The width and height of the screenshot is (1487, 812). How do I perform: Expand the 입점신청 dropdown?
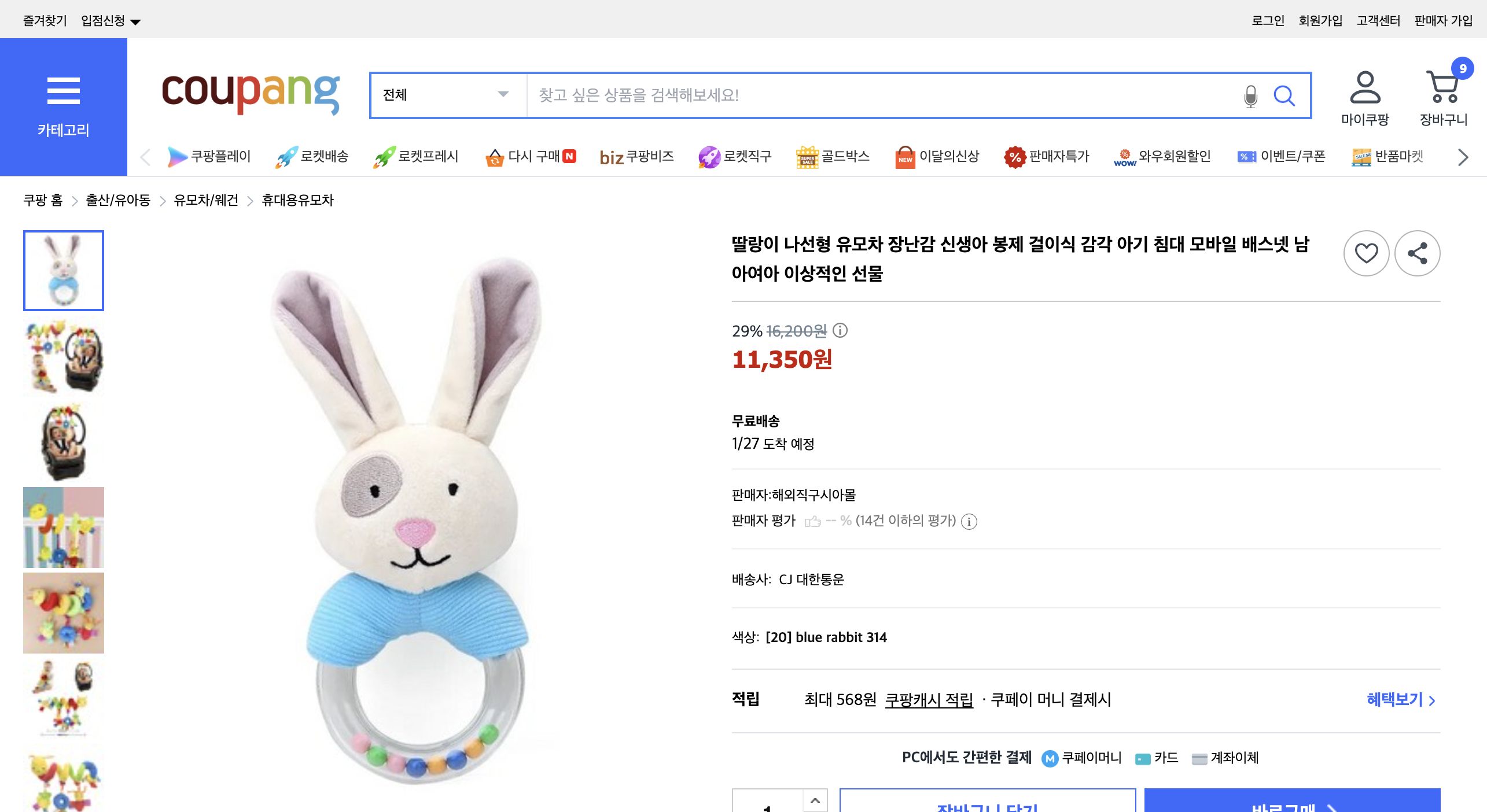click(109, 20)
